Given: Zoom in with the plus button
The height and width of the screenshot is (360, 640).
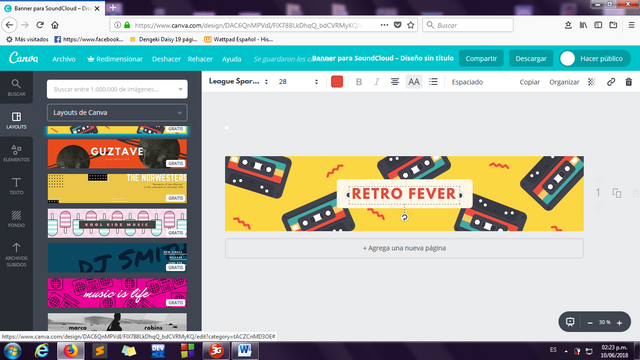Looking at the screenshot, I should (x=619, y=323).
